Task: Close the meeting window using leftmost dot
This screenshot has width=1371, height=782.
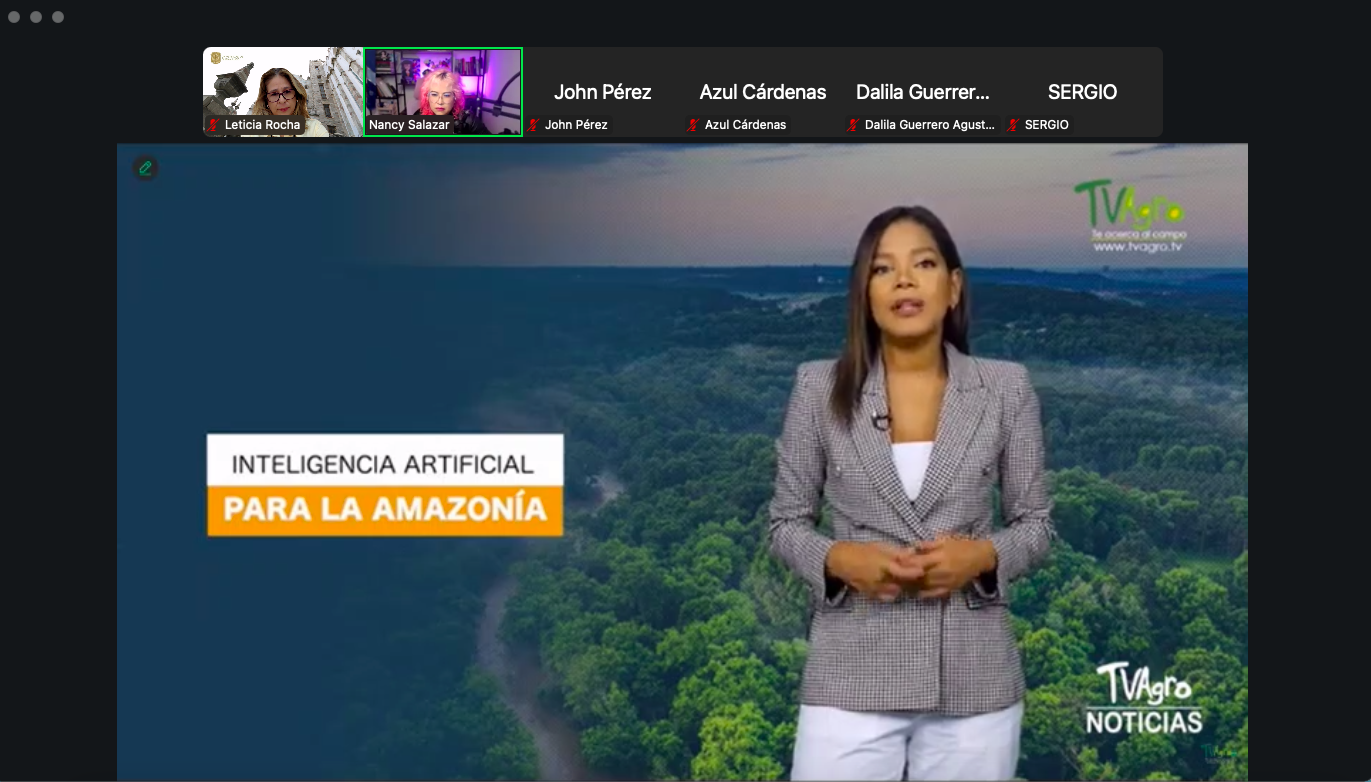Action: pos(14,17)
